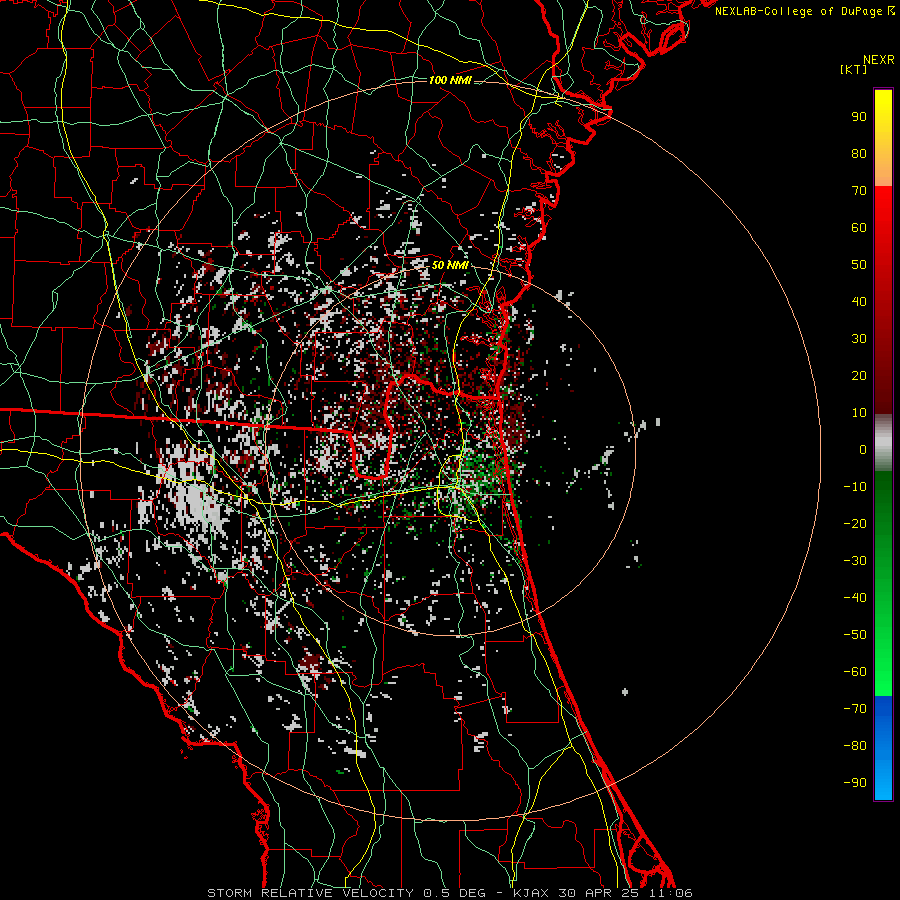
Task: Click the 0.5 DEG elevation text
Action: 455,893
